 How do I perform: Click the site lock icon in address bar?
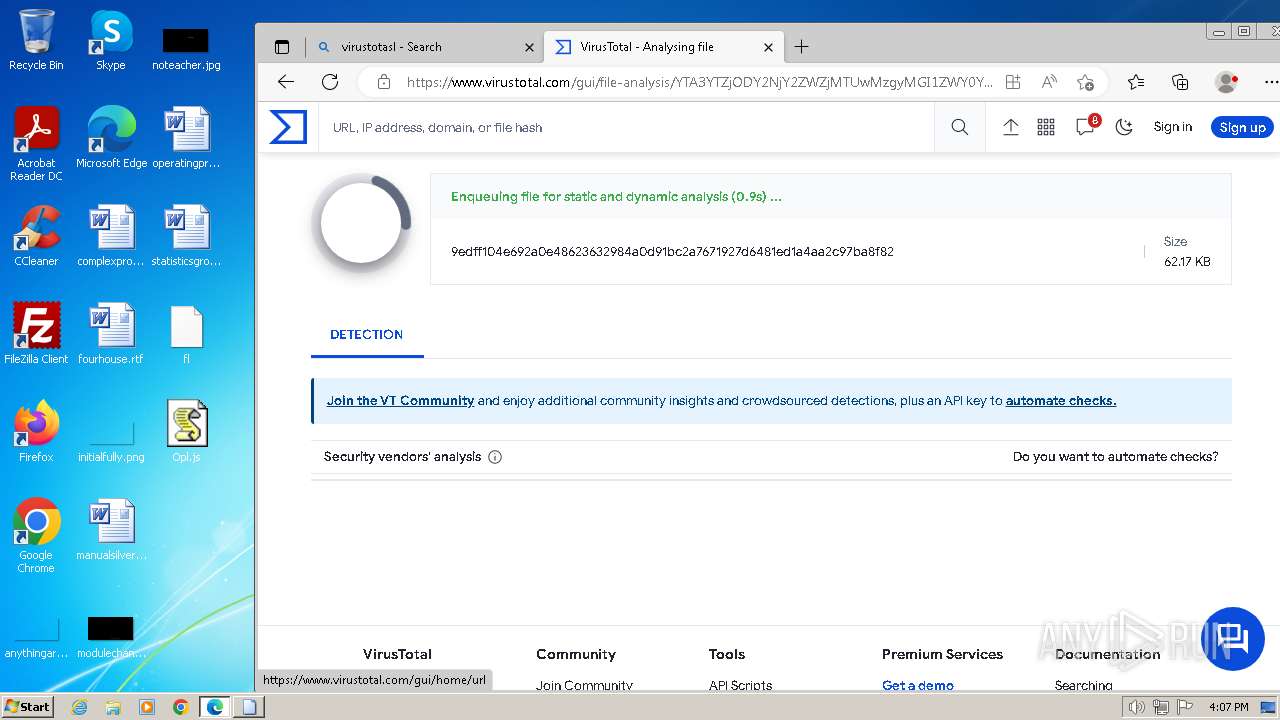[x=383, y=82]
